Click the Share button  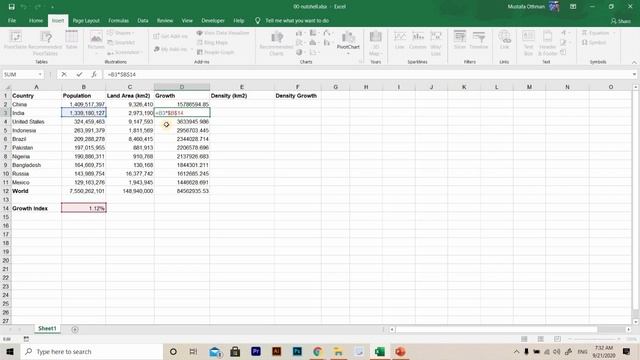point(621,21)
